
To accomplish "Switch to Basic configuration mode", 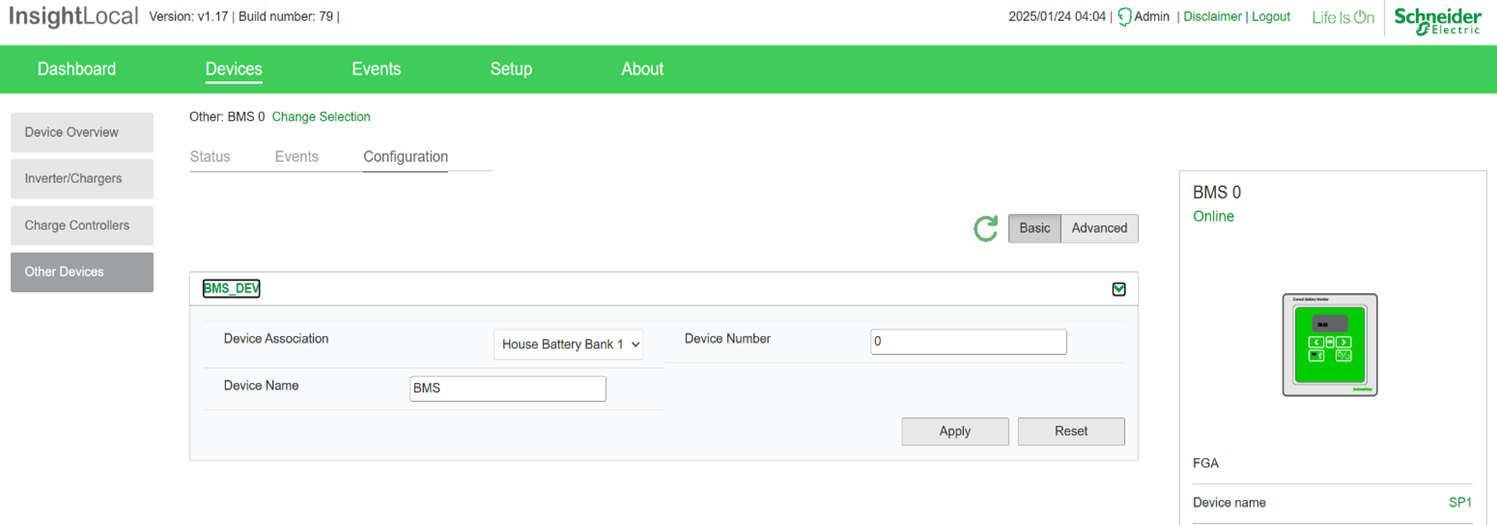I will (1034, 228).
